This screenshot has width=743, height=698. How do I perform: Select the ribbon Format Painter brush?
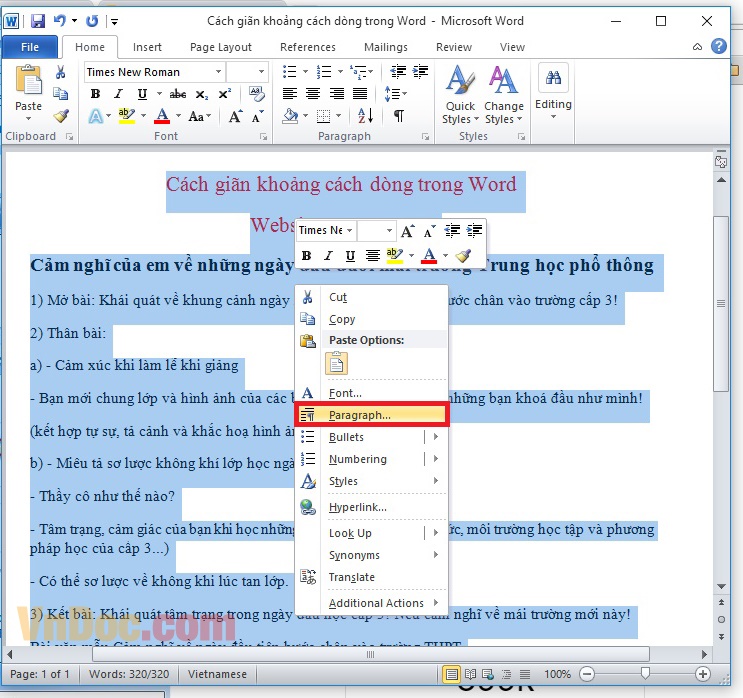pyautogui.click(x=61, y=116)
